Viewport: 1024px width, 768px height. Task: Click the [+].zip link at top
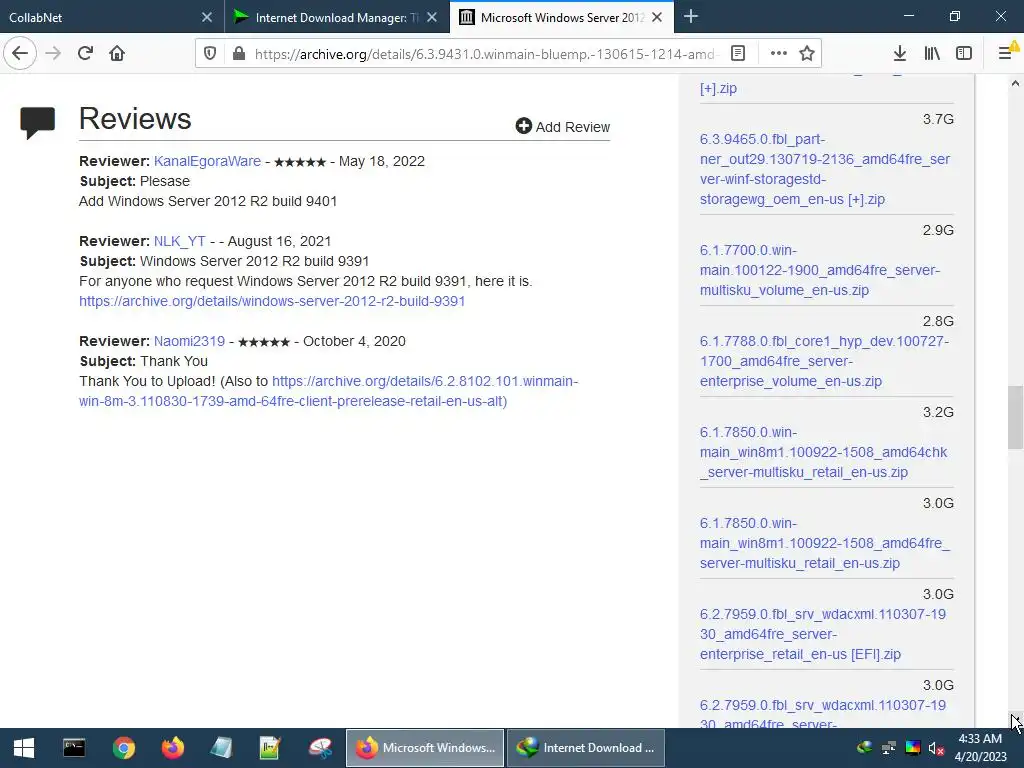[718, 88]
